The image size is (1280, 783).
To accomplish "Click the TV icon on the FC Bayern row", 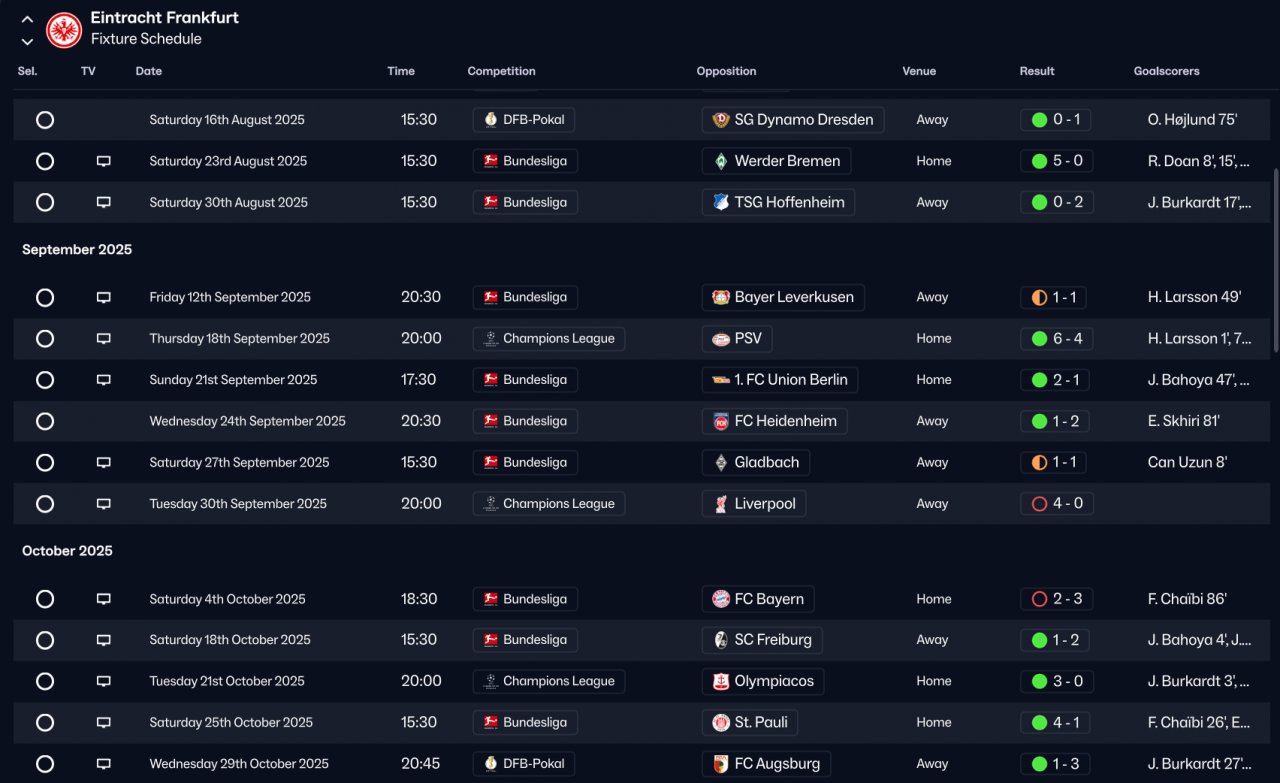I will coord(103,599).
